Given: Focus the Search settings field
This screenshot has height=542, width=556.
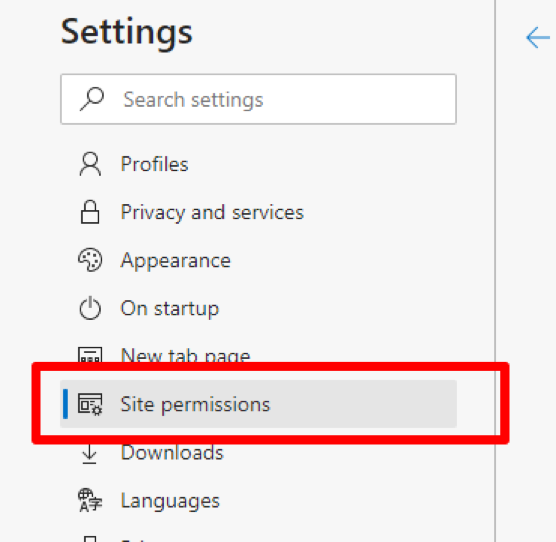Looking at the screenshot, I should click(x=258, y=99).
